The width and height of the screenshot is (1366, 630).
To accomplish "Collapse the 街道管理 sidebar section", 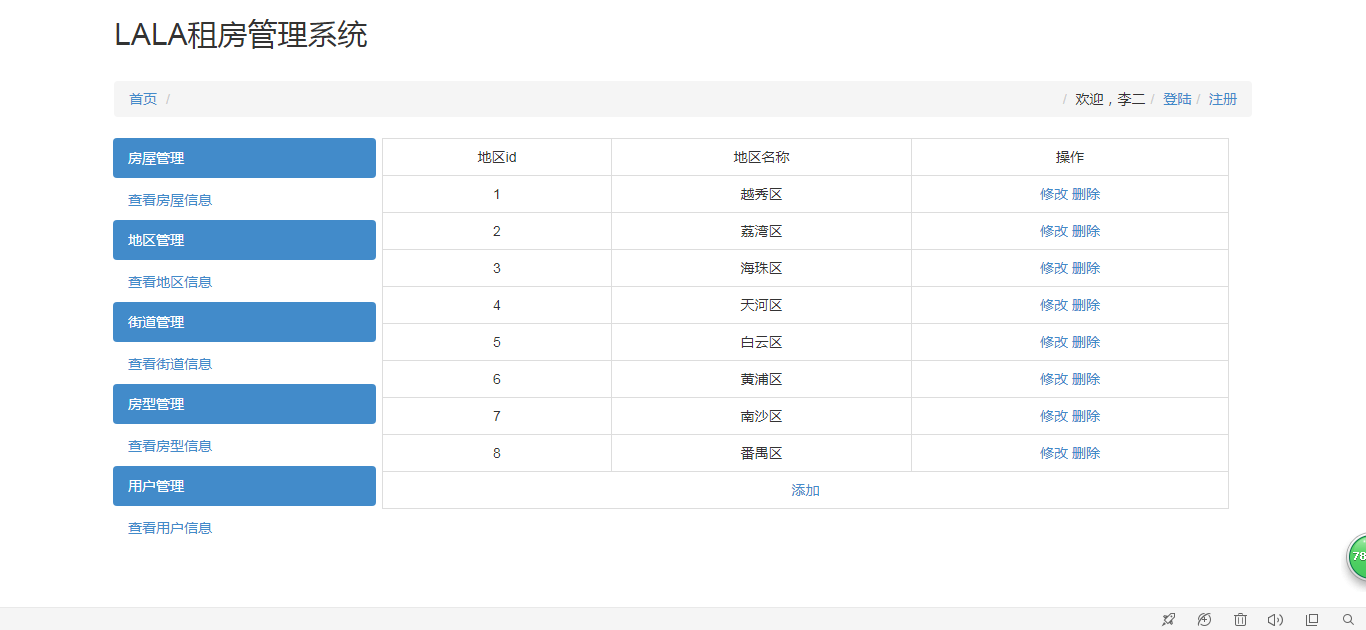I will point(244,322).
